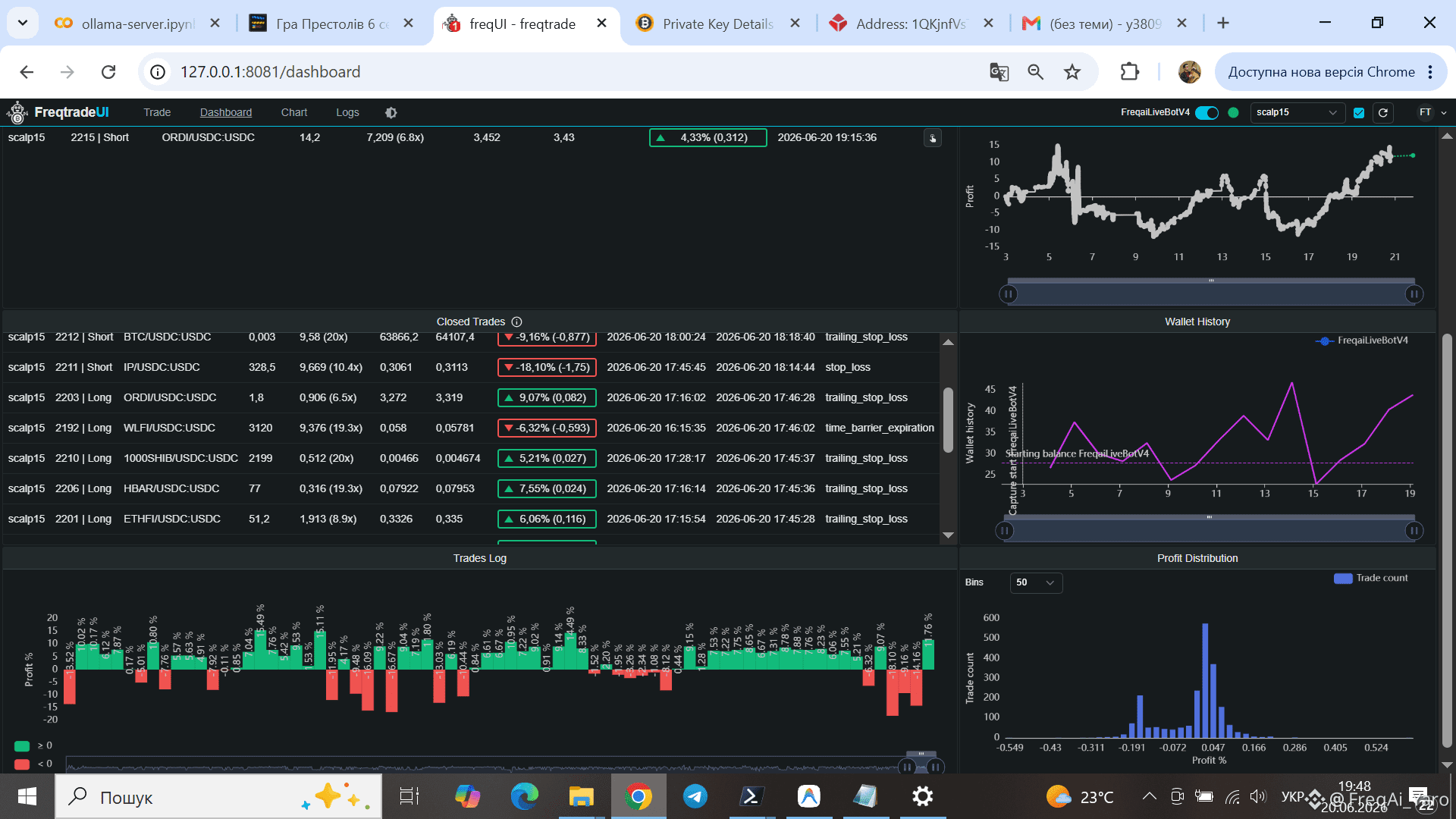Click the Closed Trades table scrollbar thumb
1456x819 pixels.
[x=948, y=419]
